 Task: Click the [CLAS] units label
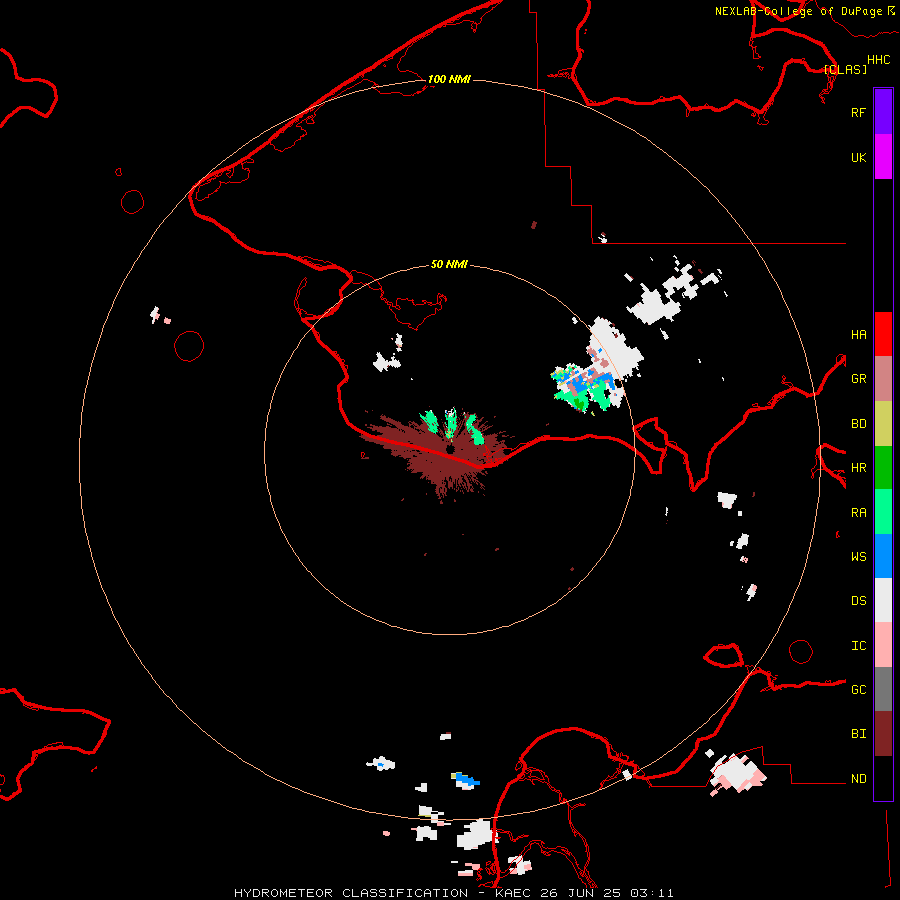[845, 69]
